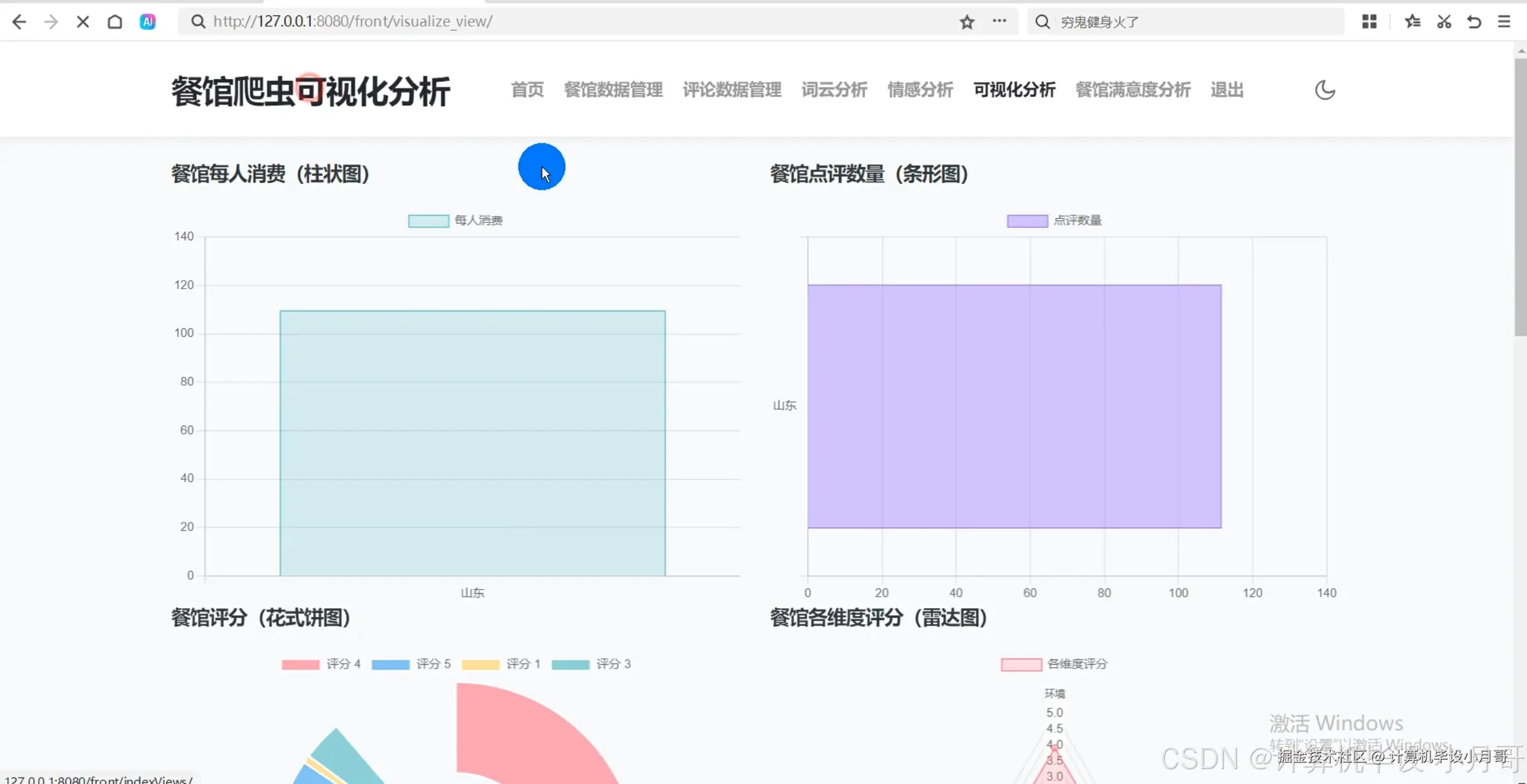
Task: Click the scissors capture icon in browser toolbar
Action: (x=1443, y=21)
